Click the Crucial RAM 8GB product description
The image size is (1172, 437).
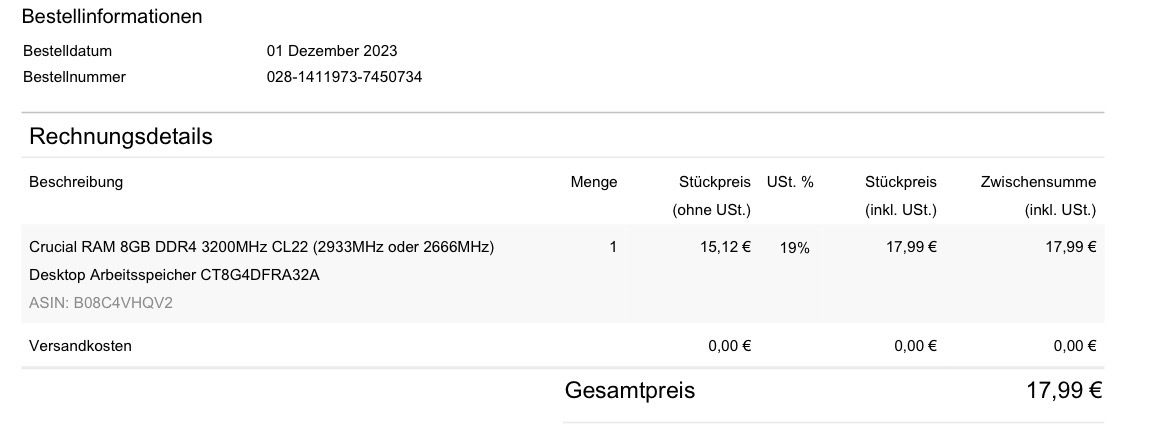262,247
